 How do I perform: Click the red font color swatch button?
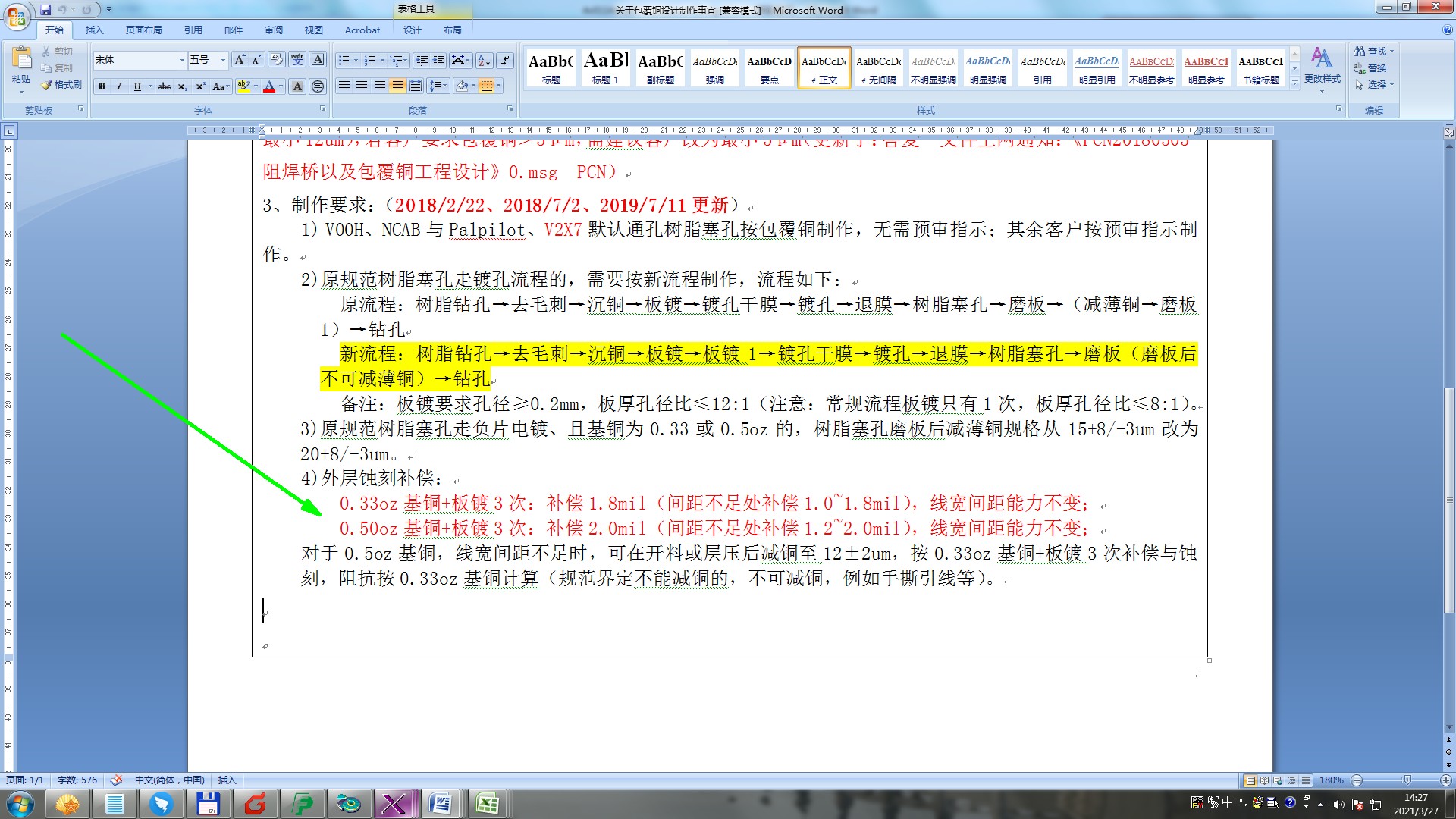point(268,86)
